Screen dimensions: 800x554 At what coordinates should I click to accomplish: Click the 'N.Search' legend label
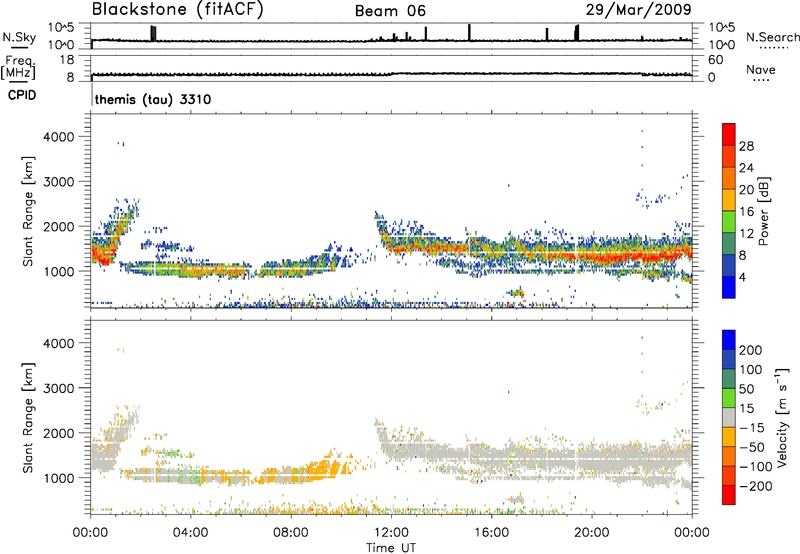click(772, 37)
